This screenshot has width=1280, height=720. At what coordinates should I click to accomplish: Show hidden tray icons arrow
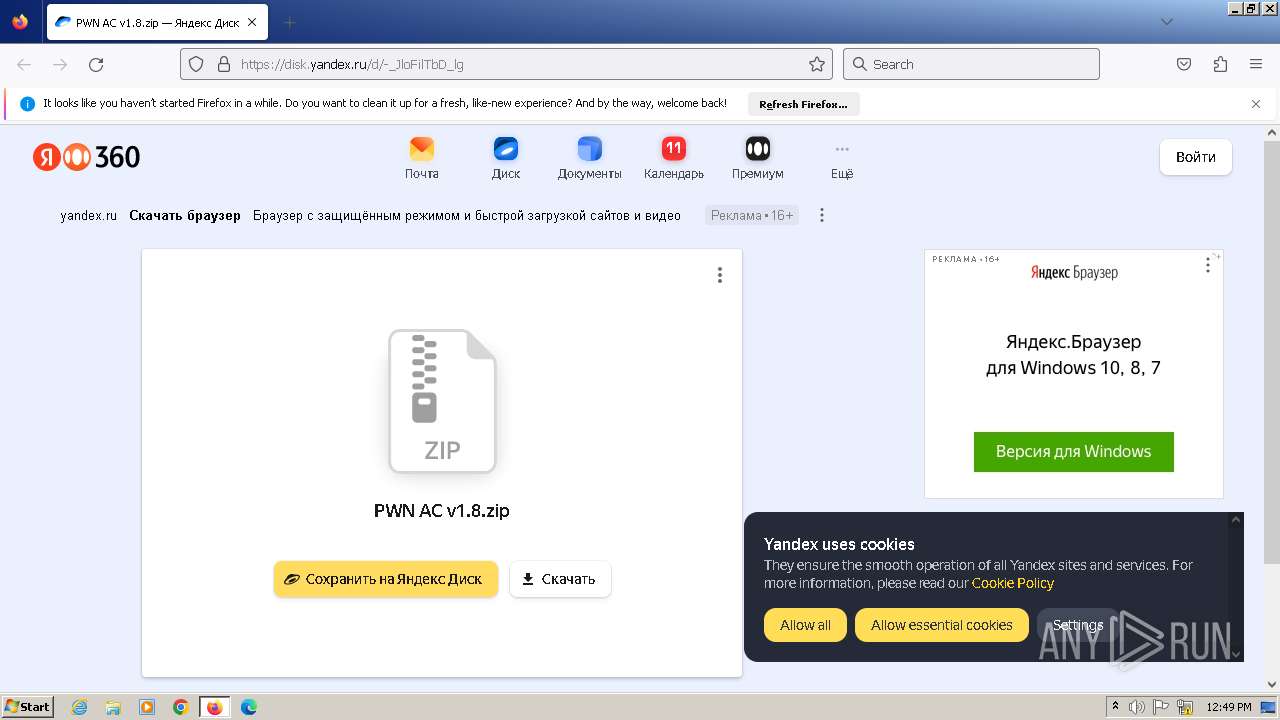[x=1116, y=707]
